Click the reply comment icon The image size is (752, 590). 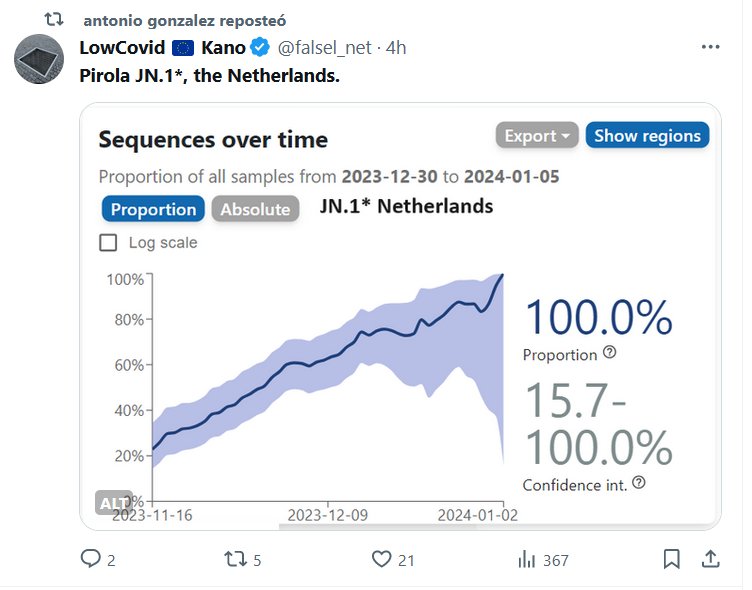(91, 560)
